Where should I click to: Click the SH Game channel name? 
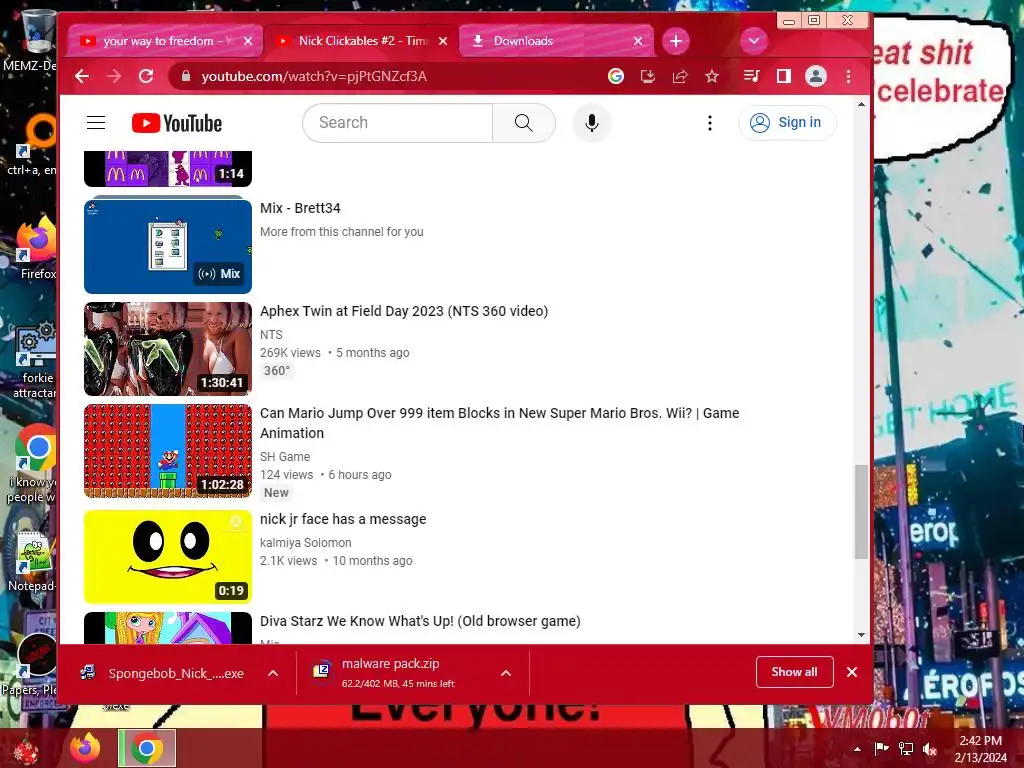(285, 456)
